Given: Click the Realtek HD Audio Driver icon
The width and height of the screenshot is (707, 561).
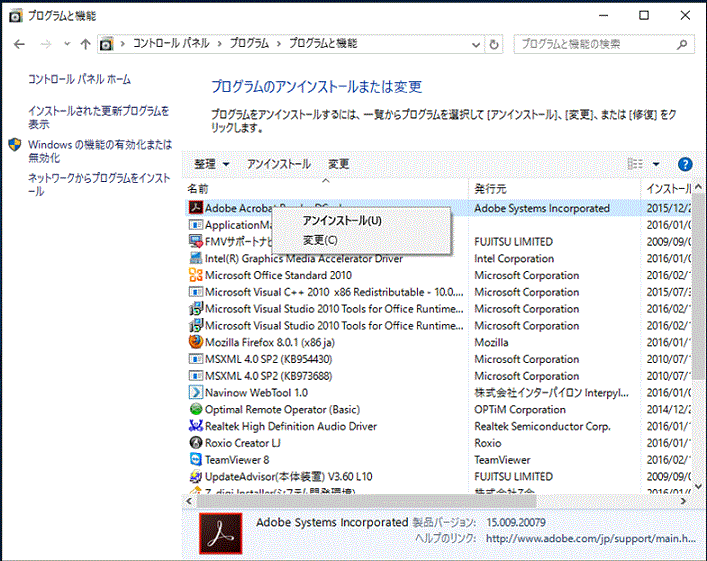Looking at the screenshot, I should [x=196, y=426].
